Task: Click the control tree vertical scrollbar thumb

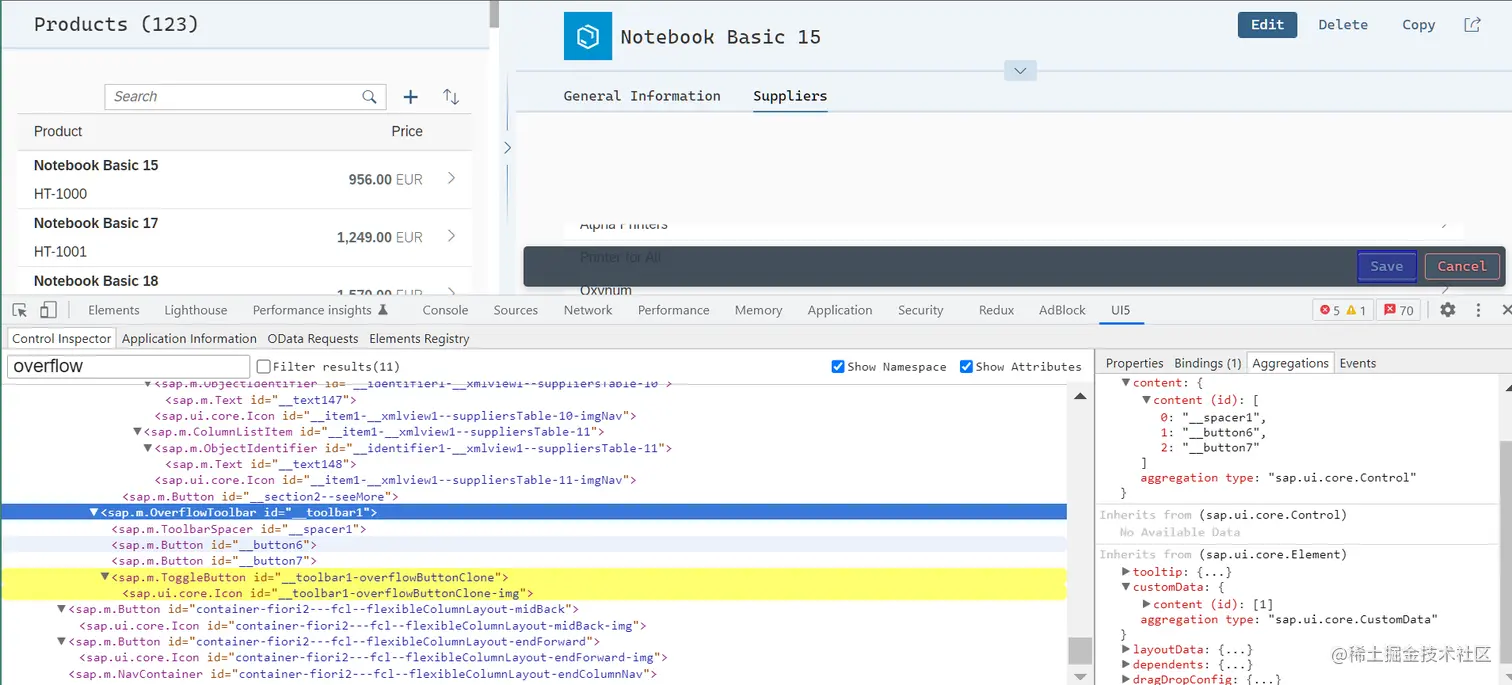Action: pos(1080,651)
